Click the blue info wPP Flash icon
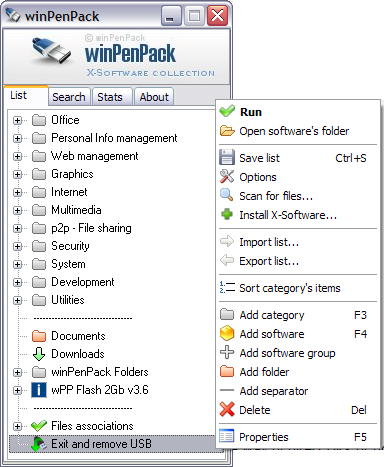The image size is (384, 467). click(39, 390)
